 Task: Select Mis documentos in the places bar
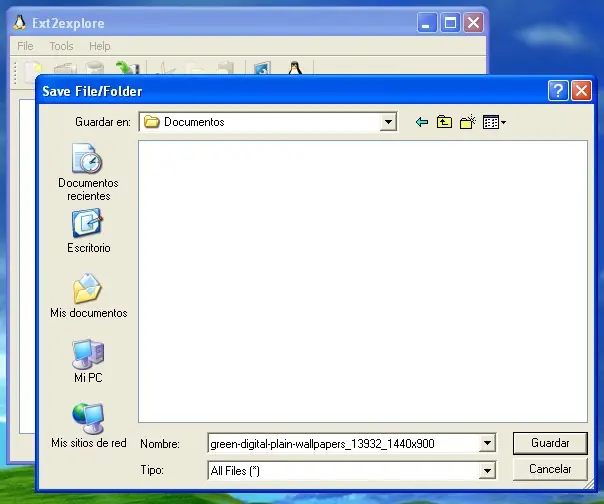click(x=88, y=296)
